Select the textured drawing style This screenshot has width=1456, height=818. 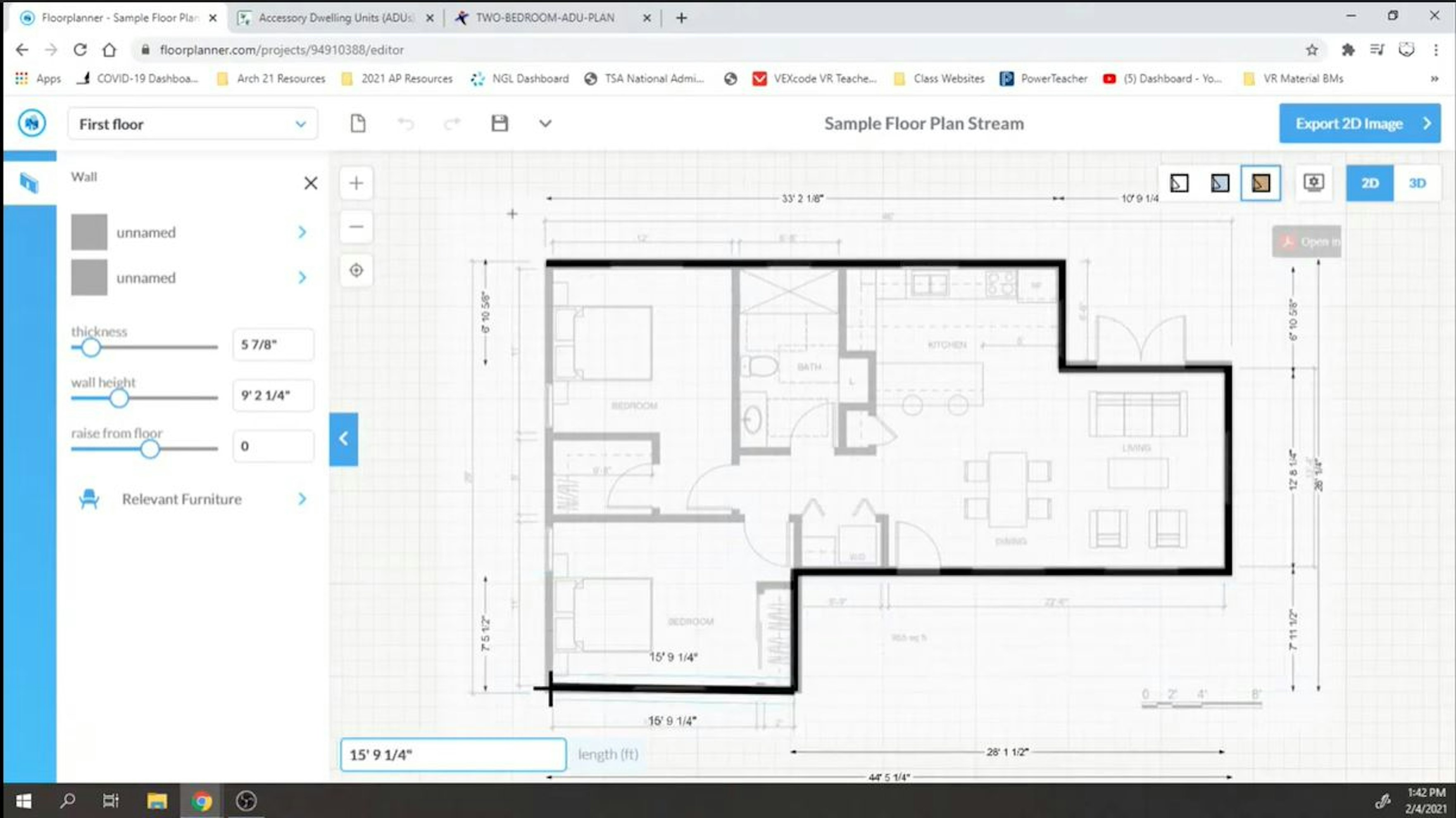pos(1261,183)
